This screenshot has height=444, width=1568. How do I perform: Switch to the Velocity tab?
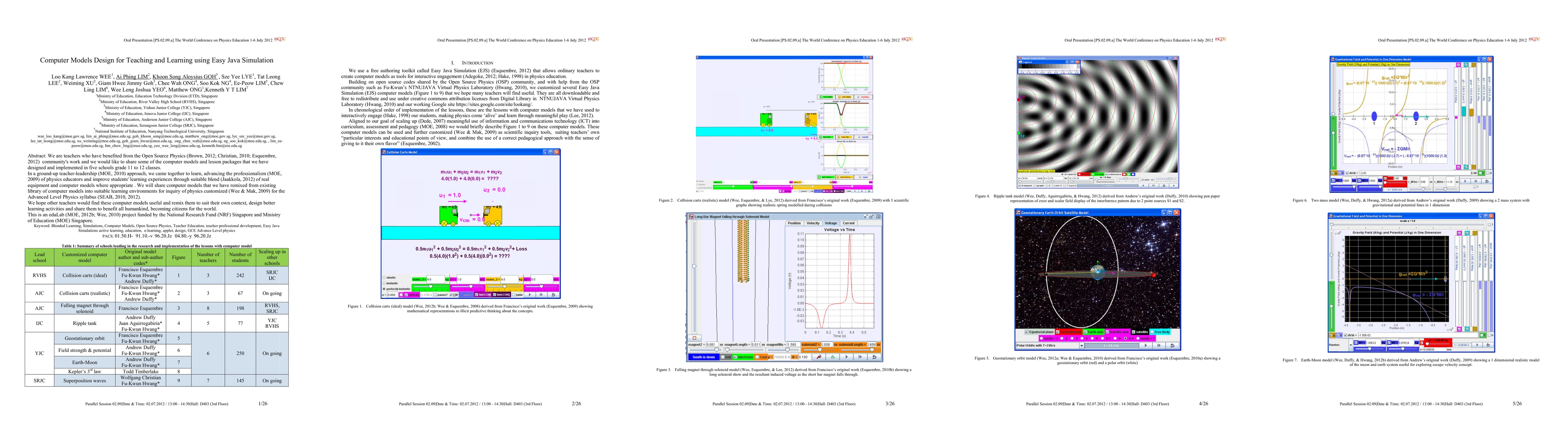[x=812, y=223]
